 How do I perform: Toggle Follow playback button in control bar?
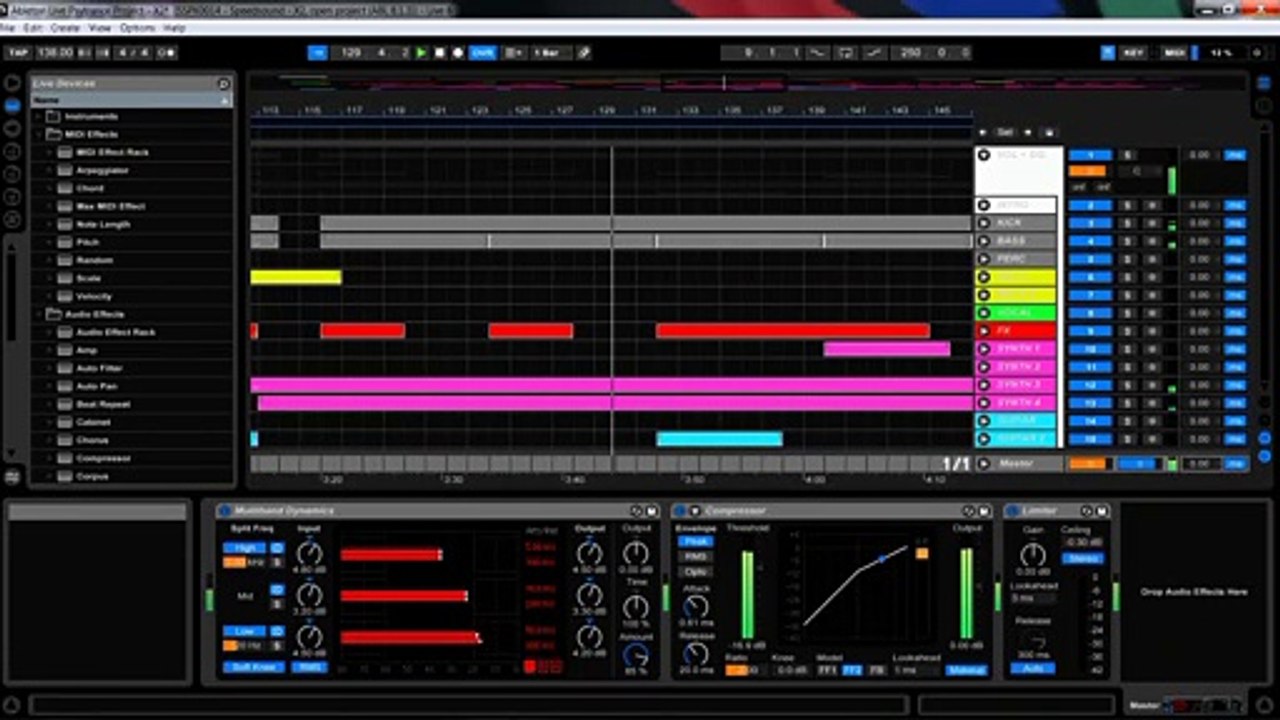pos(318,53)
